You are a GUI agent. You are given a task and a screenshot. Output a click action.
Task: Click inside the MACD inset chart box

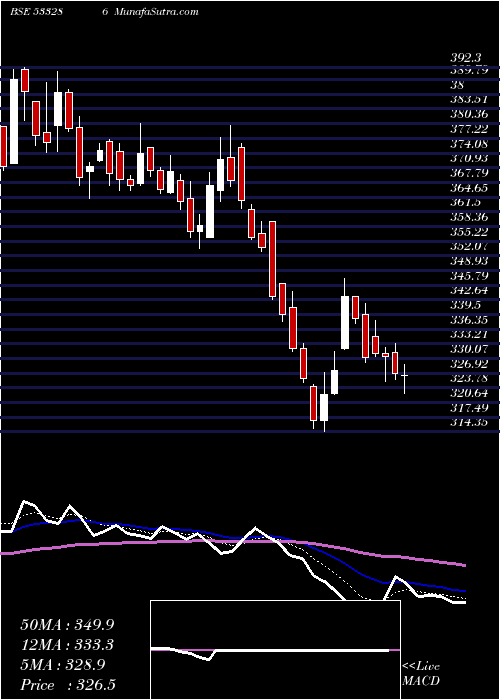275,650
